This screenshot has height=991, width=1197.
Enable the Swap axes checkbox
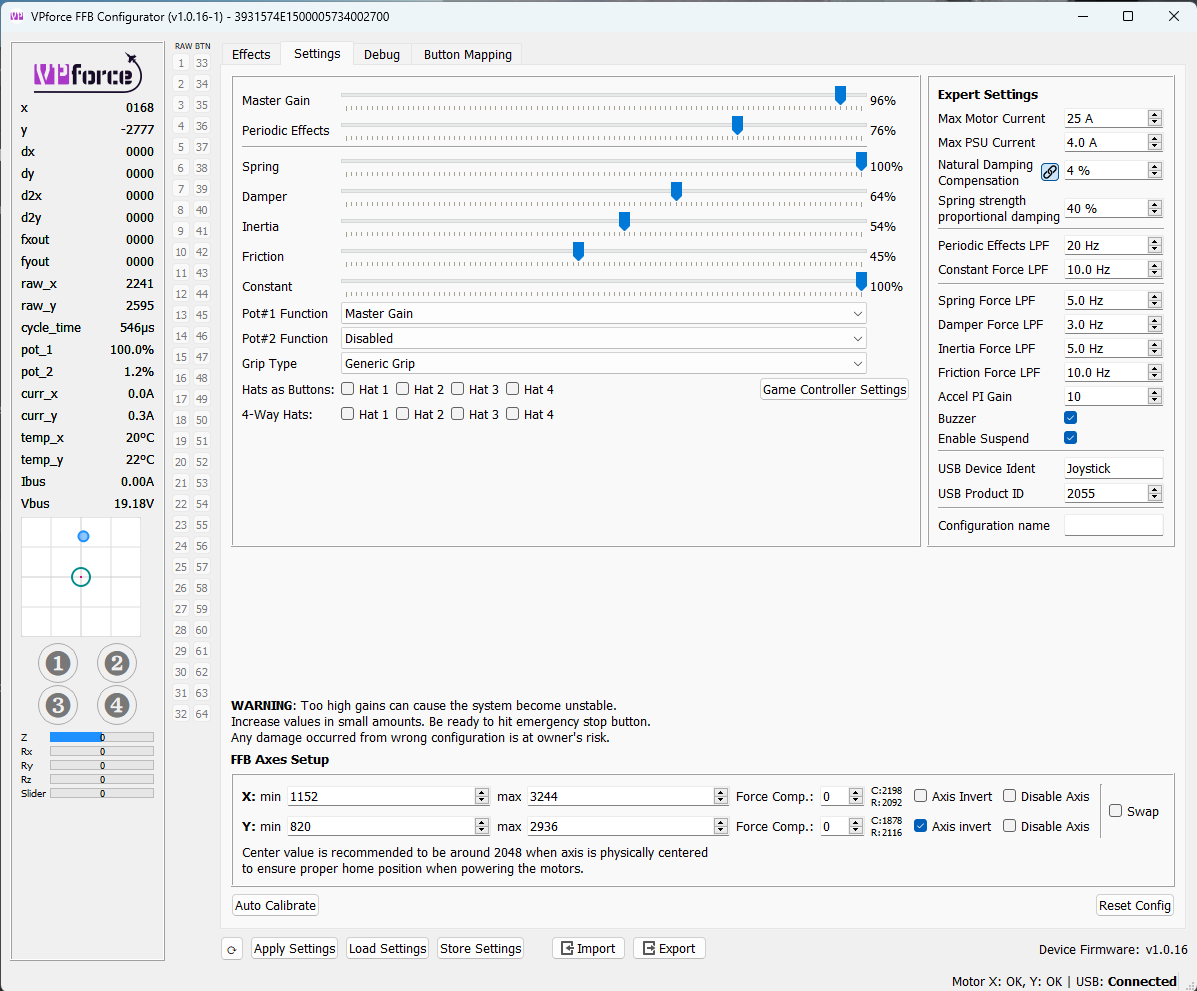[x=1115, y=811]
